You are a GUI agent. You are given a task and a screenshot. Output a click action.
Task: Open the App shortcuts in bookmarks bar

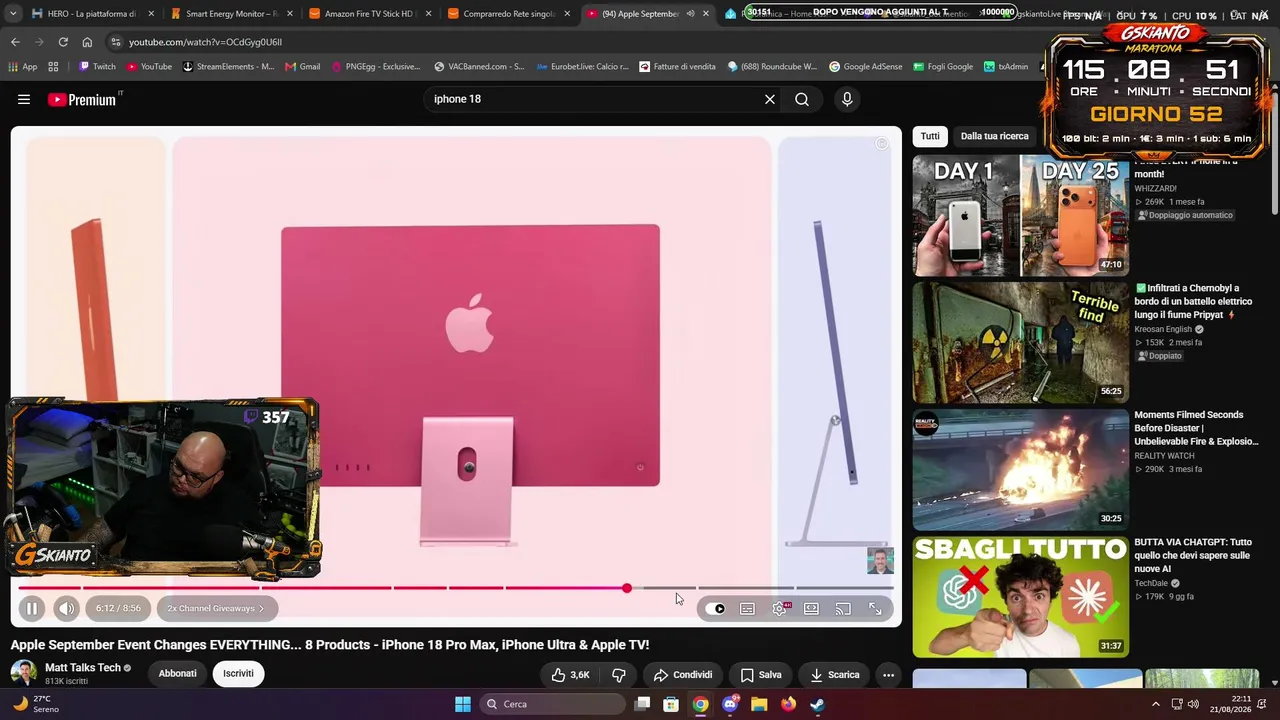tap(23, 67)
